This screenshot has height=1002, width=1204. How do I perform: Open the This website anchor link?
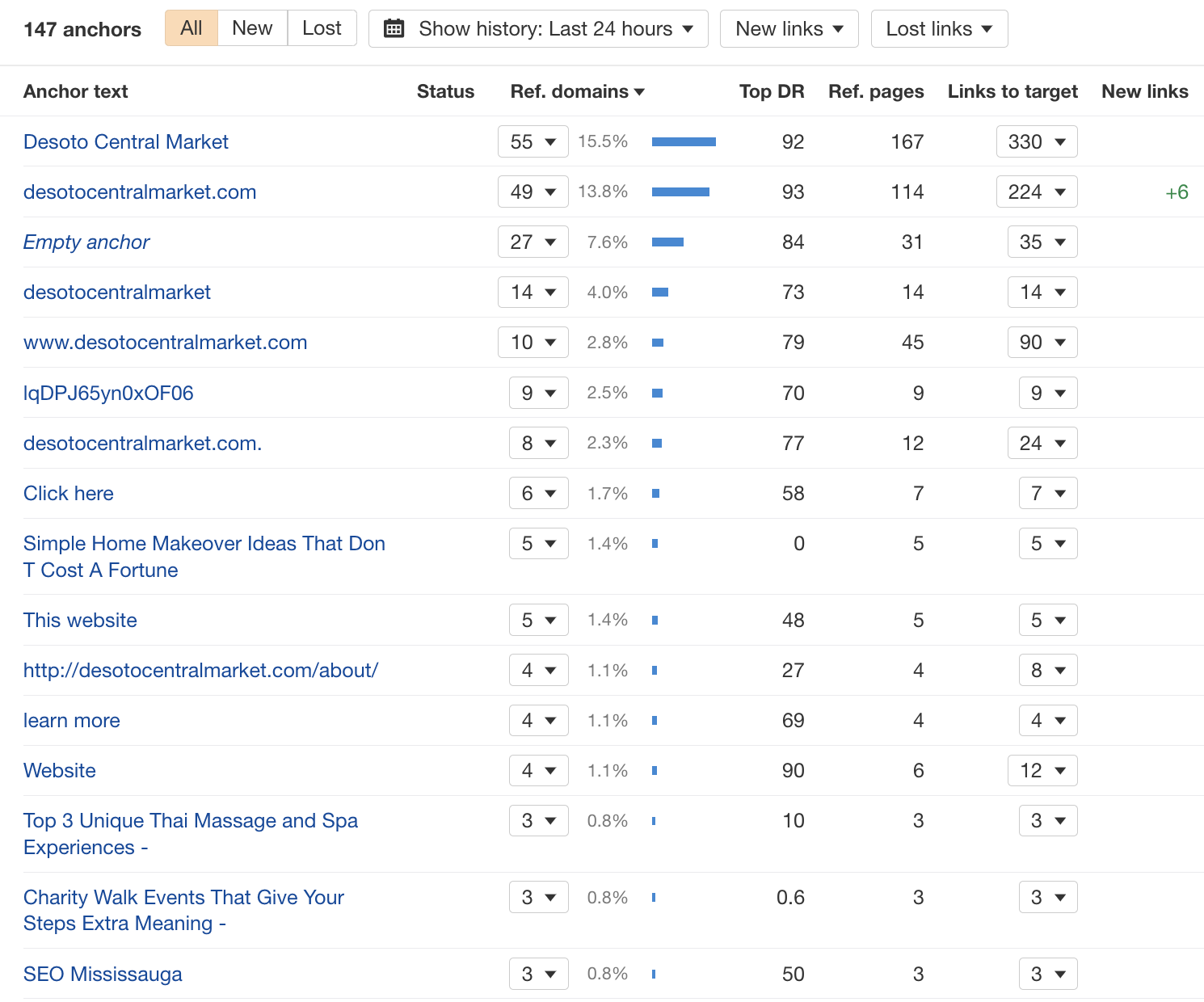coord(80,620)
